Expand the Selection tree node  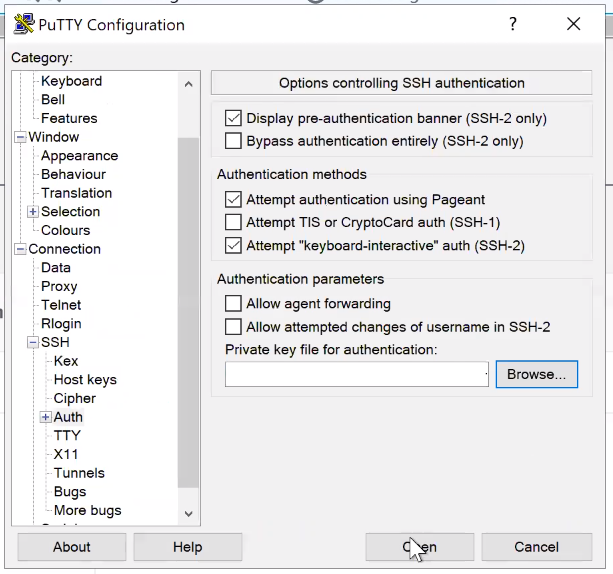33,212
